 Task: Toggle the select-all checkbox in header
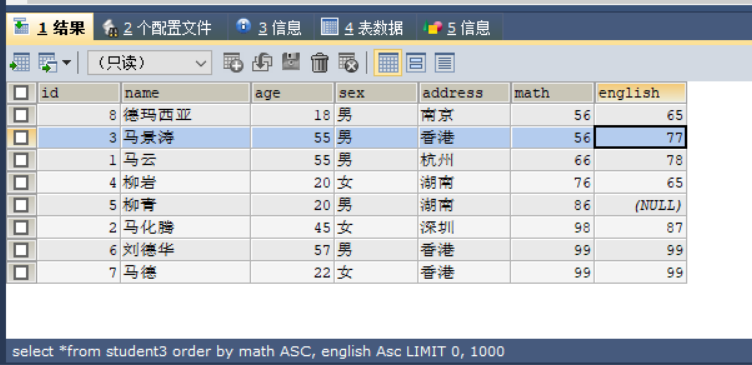pyautogui.click(x=21, y=93)
